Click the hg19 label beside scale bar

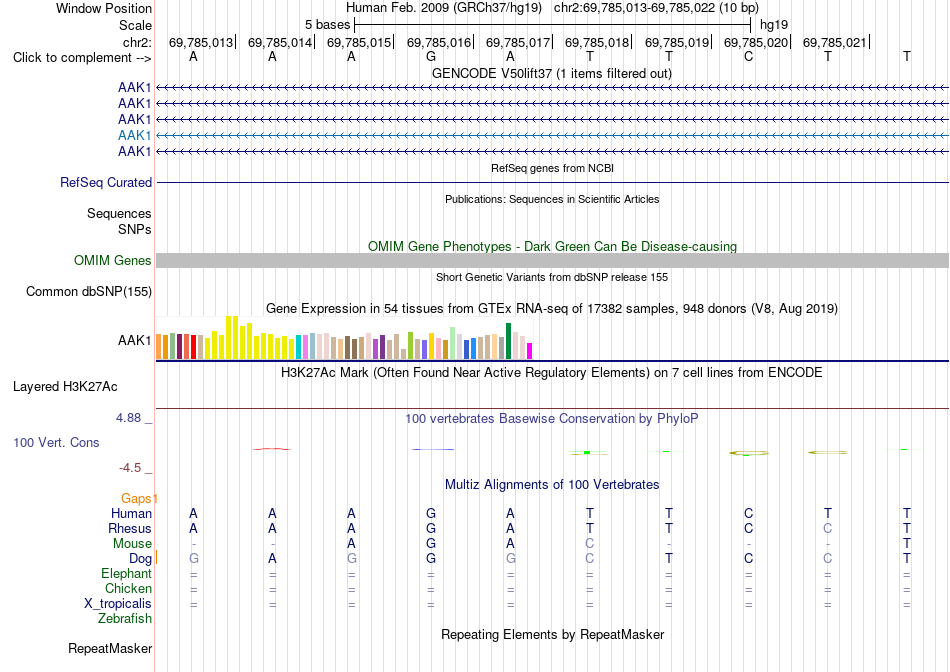[x=774, y=25]
